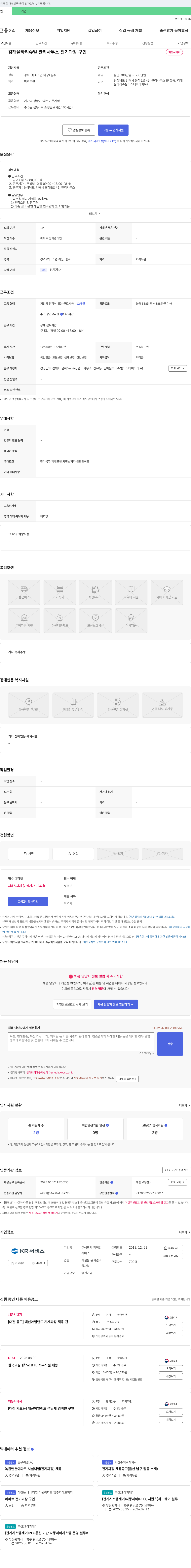The image size is (191, 1568).
Task: Jump to the 근무조건 section tab
Action: point(41,43)
